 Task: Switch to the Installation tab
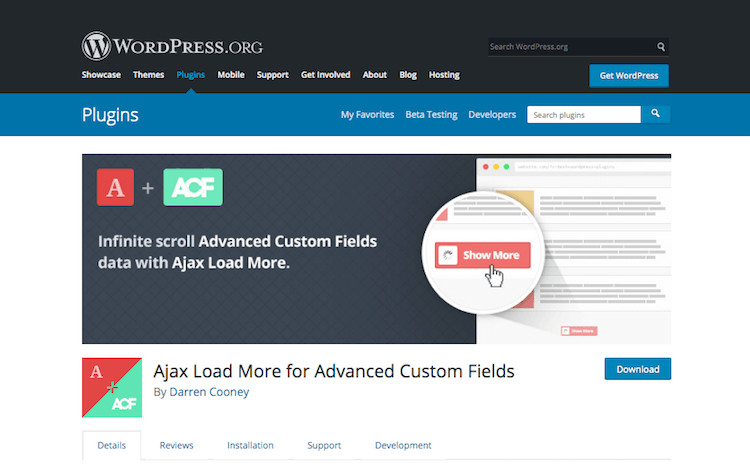point(250,445)
